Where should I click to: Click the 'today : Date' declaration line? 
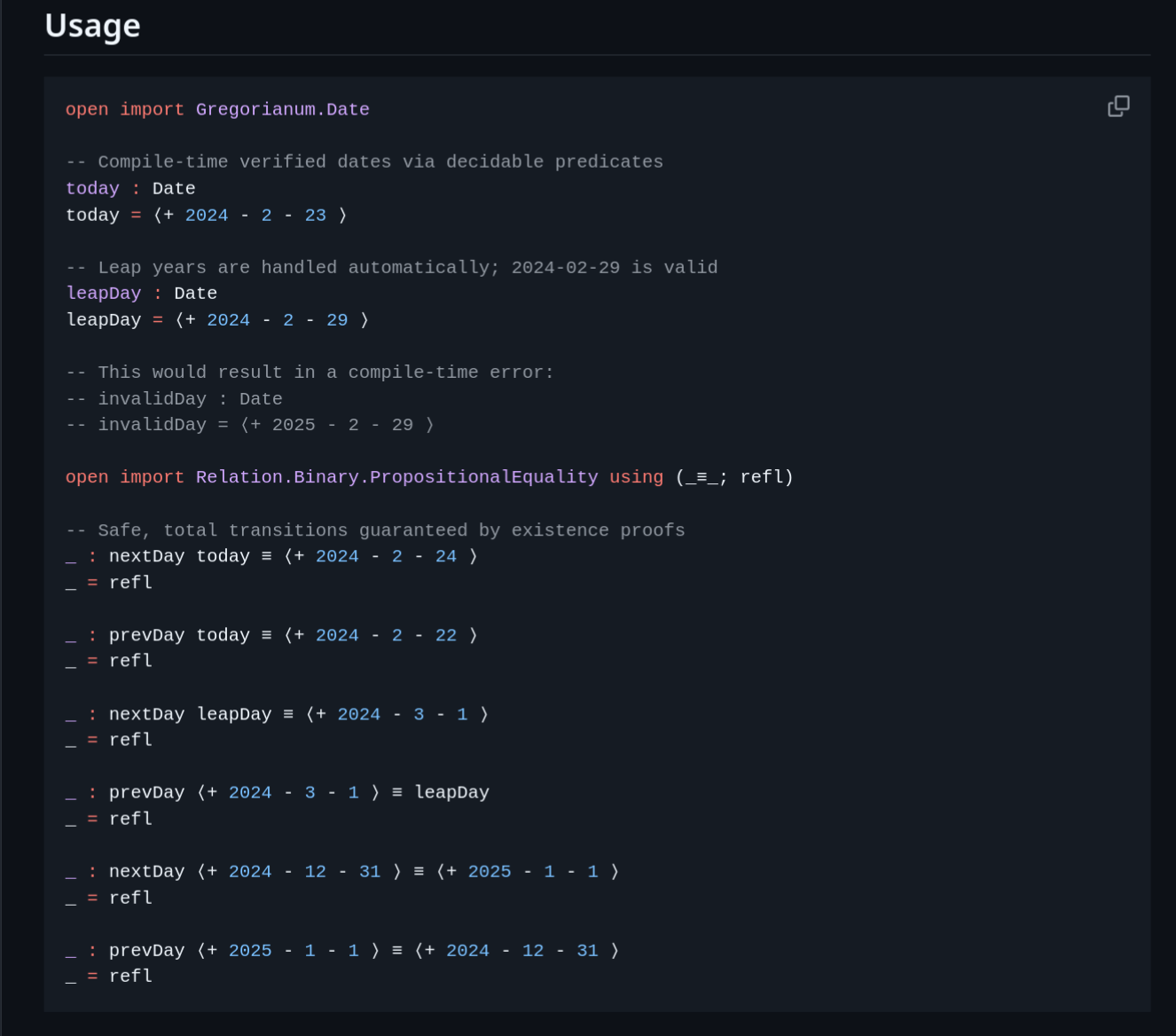(130, 188)
